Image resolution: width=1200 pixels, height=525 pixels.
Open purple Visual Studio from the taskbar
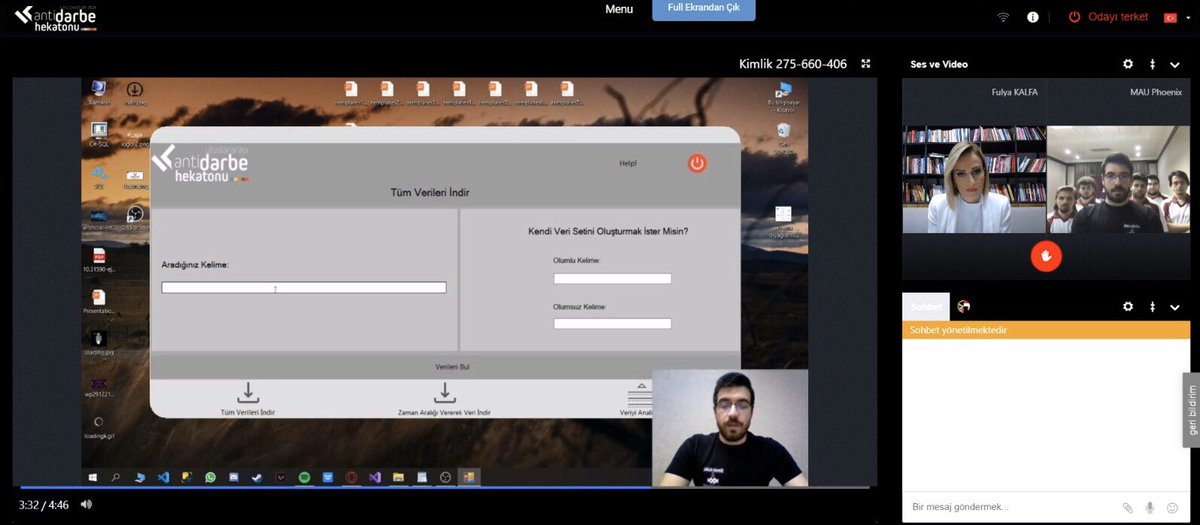374,478
